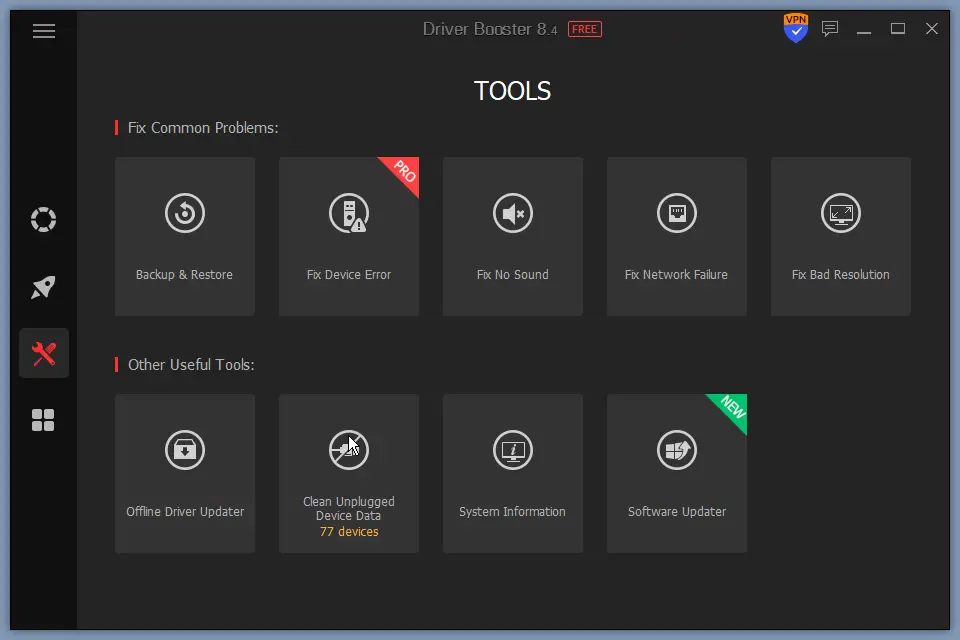Click the Backup & Restore label

click(x=184, y=274)
